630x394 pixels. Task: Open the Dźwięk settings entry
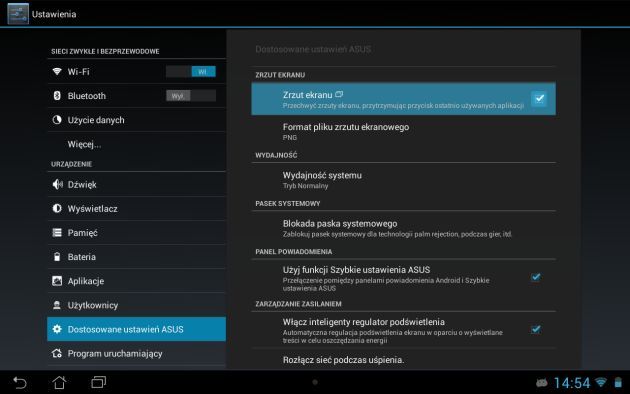click(x=136, y=184)
